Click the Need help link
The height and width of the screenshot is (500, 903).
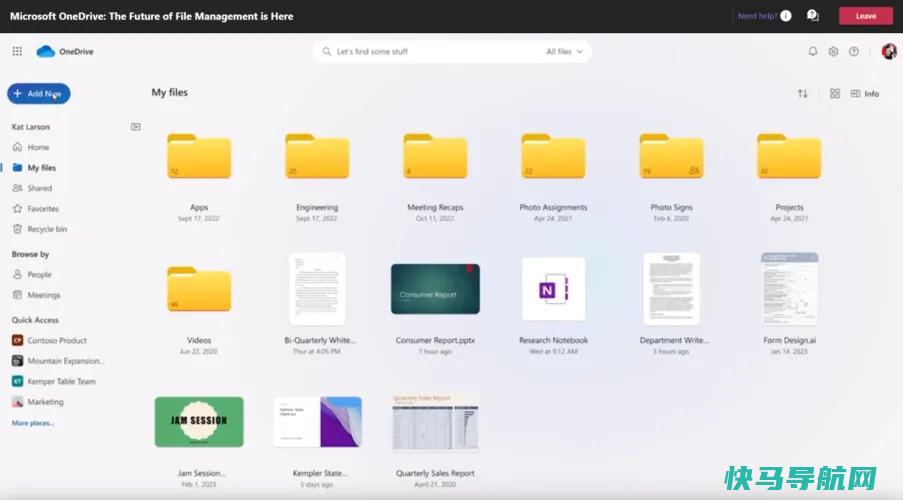757,16
